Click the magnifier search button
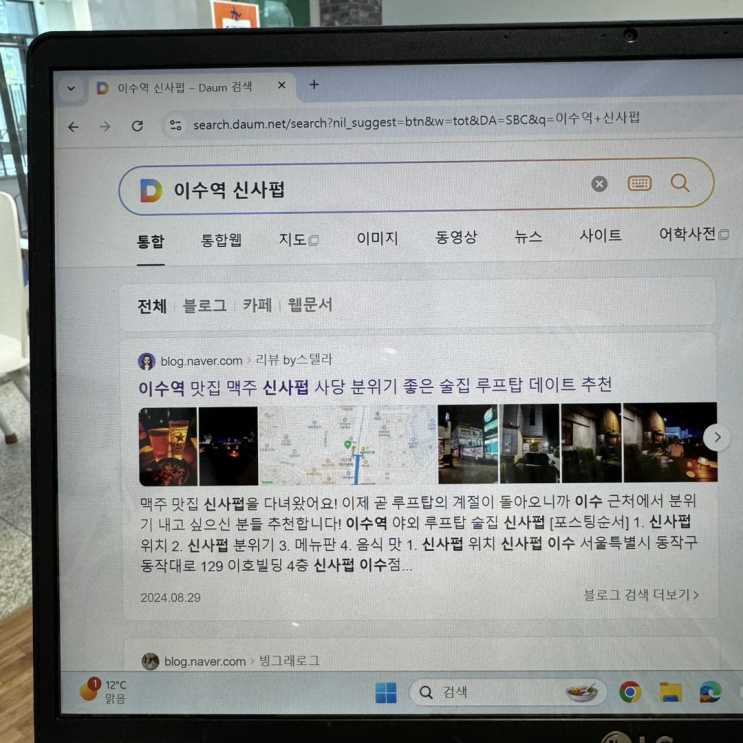Image resolution: width=743 pixels, height=743 pixels. click(x=680, y=182)
